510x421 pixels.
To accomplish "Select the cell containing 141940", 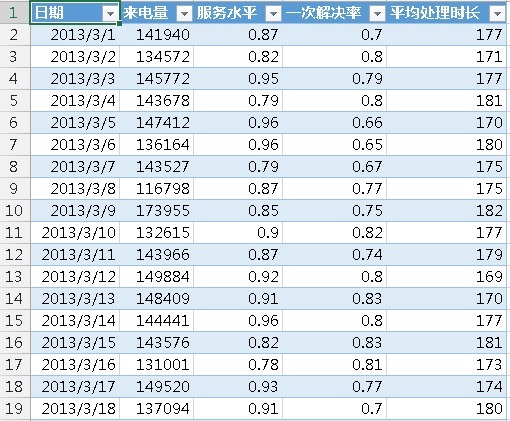I will point(157,35).
